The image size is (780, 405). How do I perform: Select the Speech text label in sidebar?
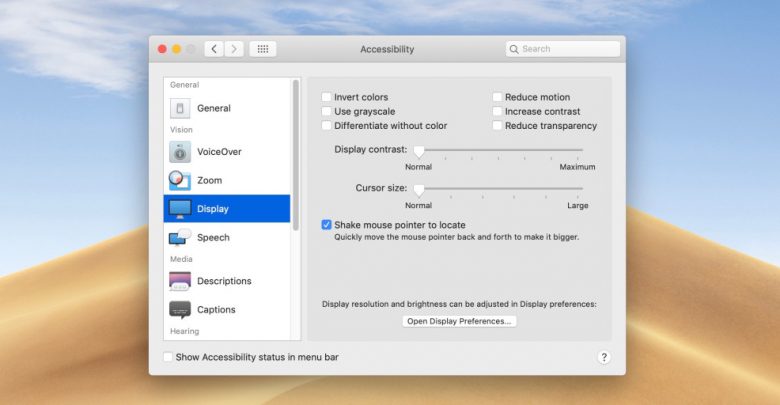pyautogui.click(x=213, y=238)
